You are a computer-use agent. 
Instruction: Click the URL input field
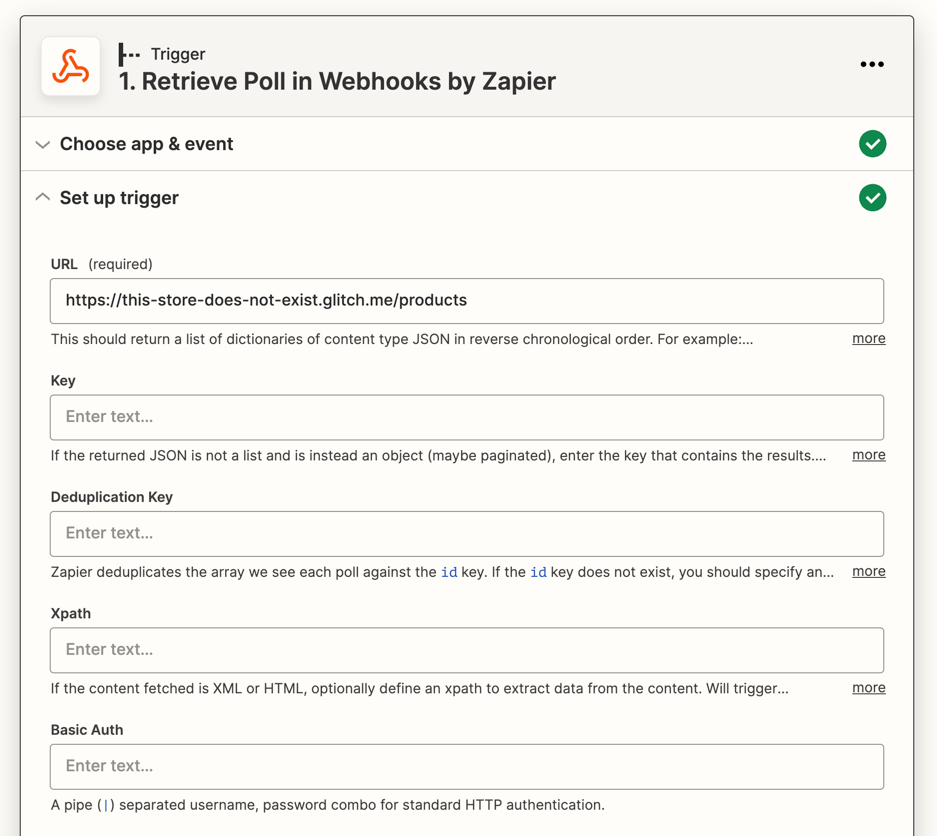pyautogui.click(x=467, y=301)
